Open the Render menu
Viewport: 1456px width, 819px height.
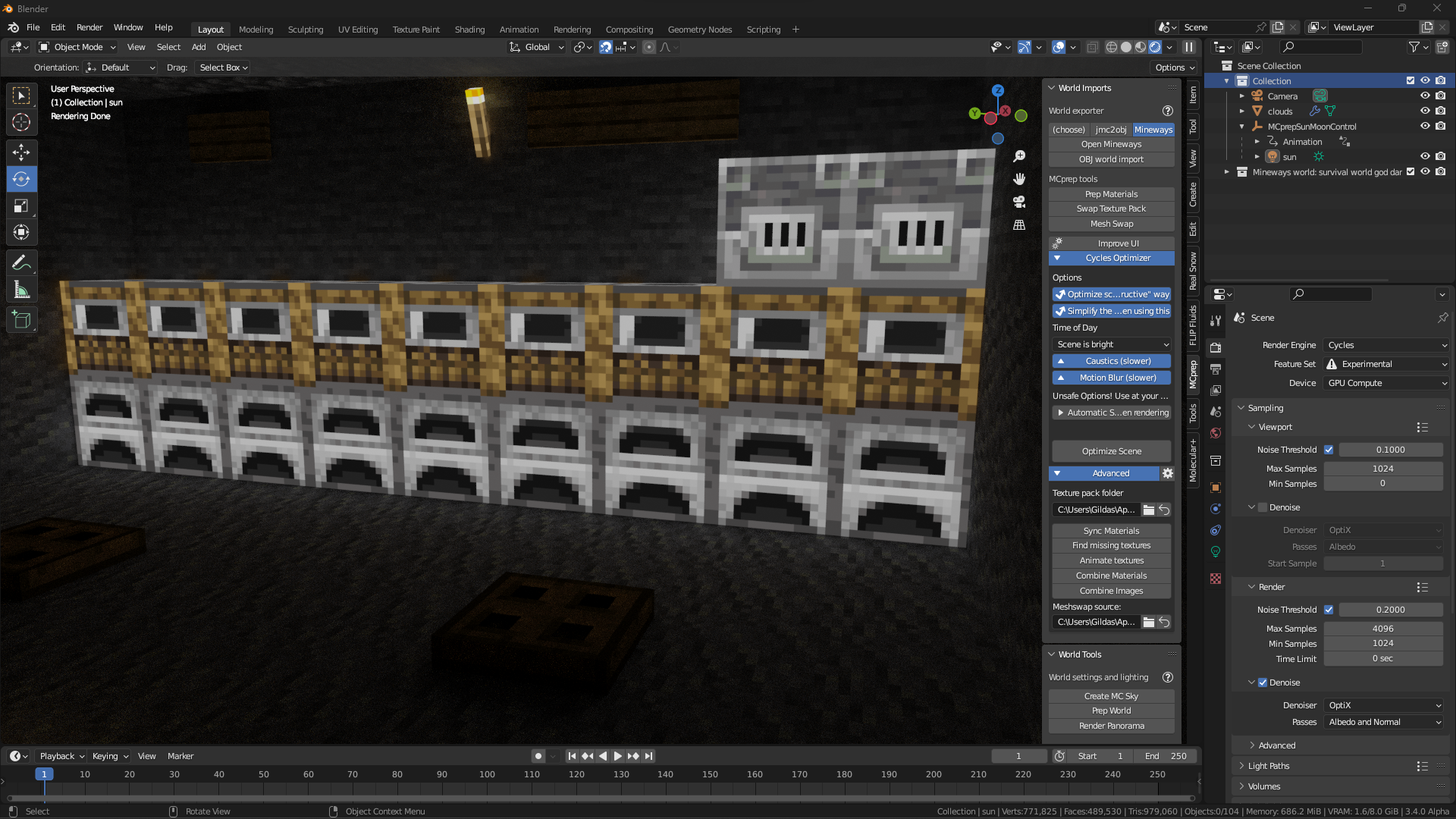tap(89, 27)
